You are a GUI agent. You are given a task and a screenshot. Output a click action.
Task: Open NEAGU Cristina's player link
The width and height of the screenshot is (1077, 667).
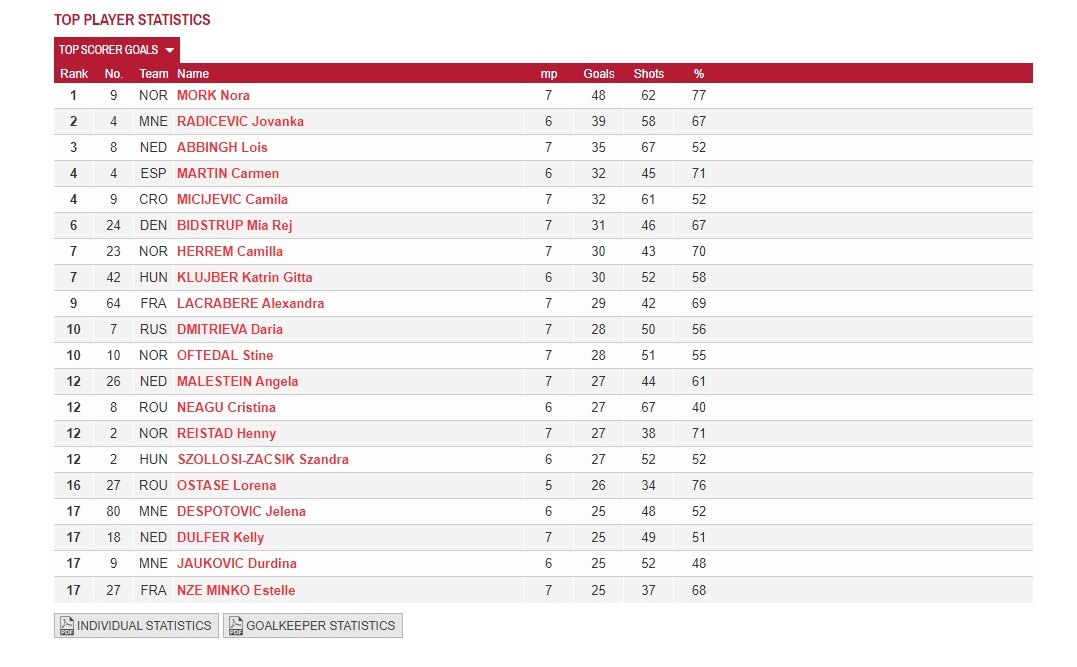point(226,408)
